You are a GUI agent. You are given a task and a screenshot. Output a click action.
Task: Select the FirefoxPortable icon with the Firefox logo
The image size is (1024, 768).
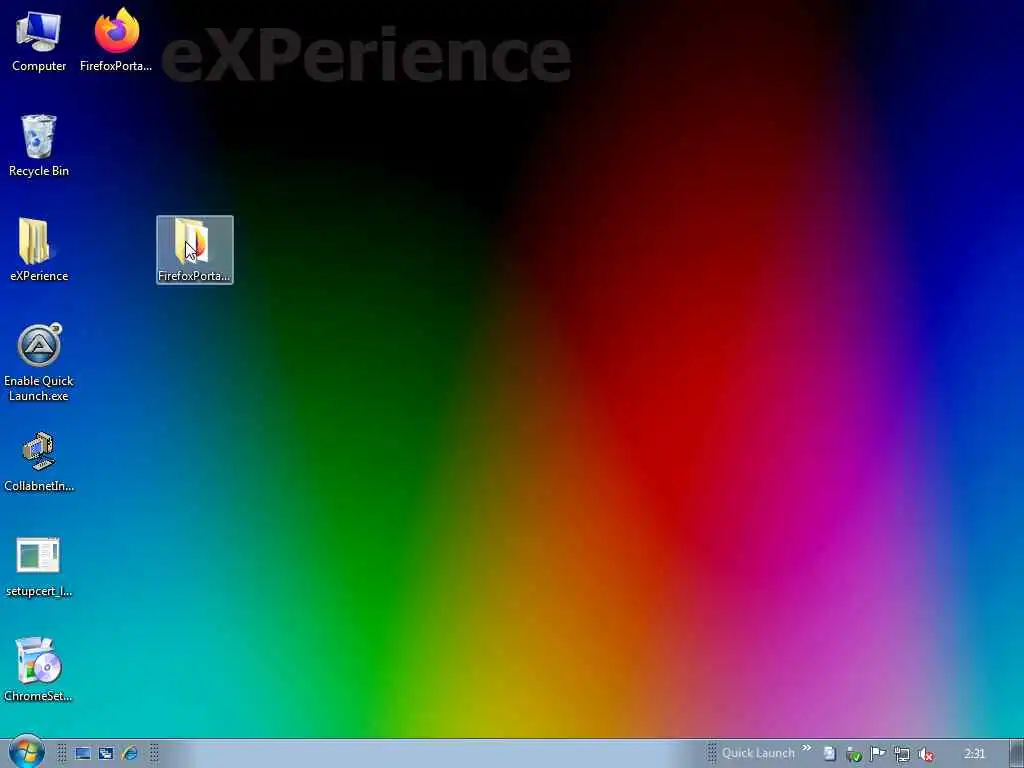(x=116, y=40)
